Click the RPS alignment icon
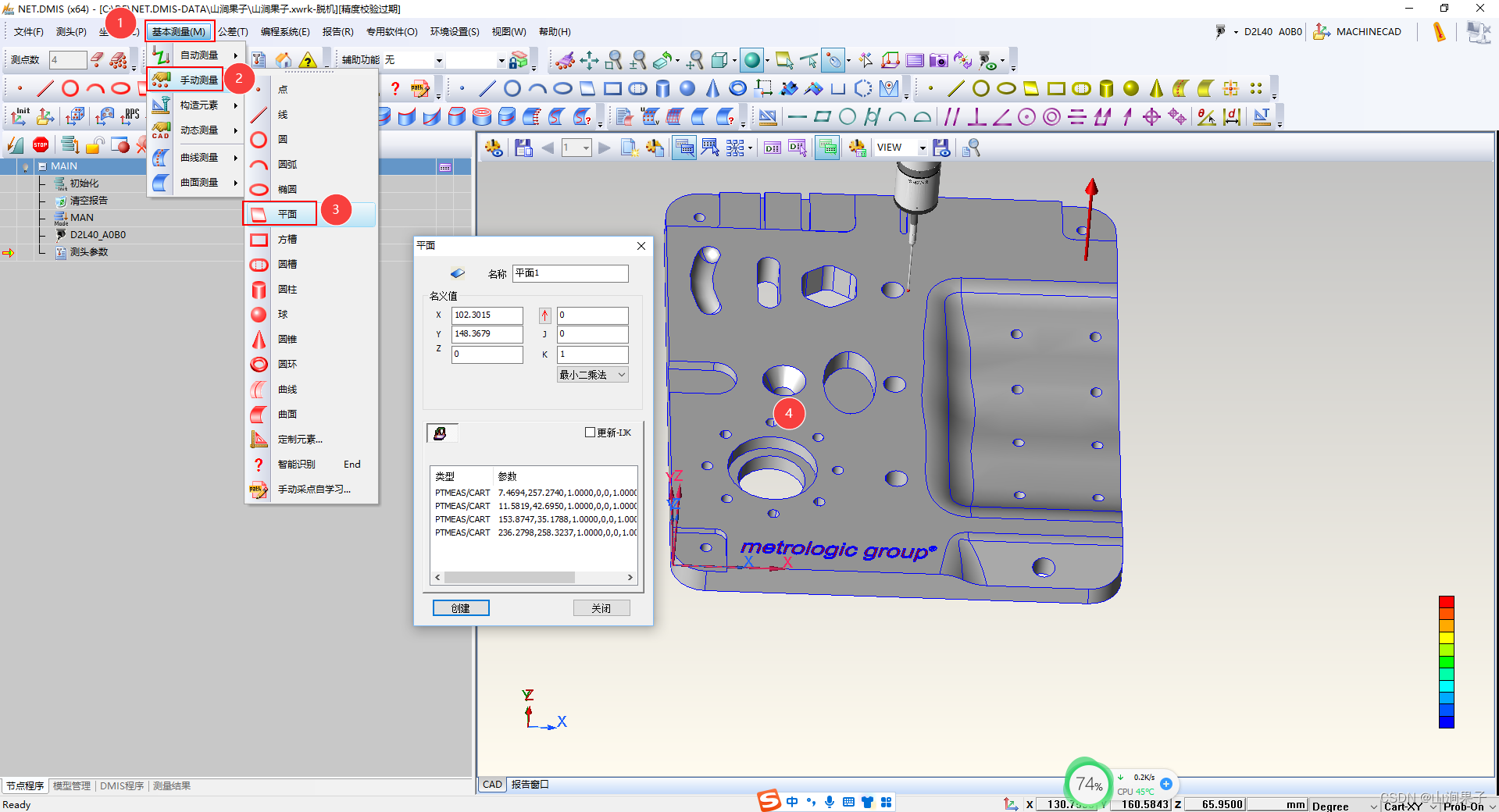Viewport: 1499px width, 812px height. [x=130, y=116]
